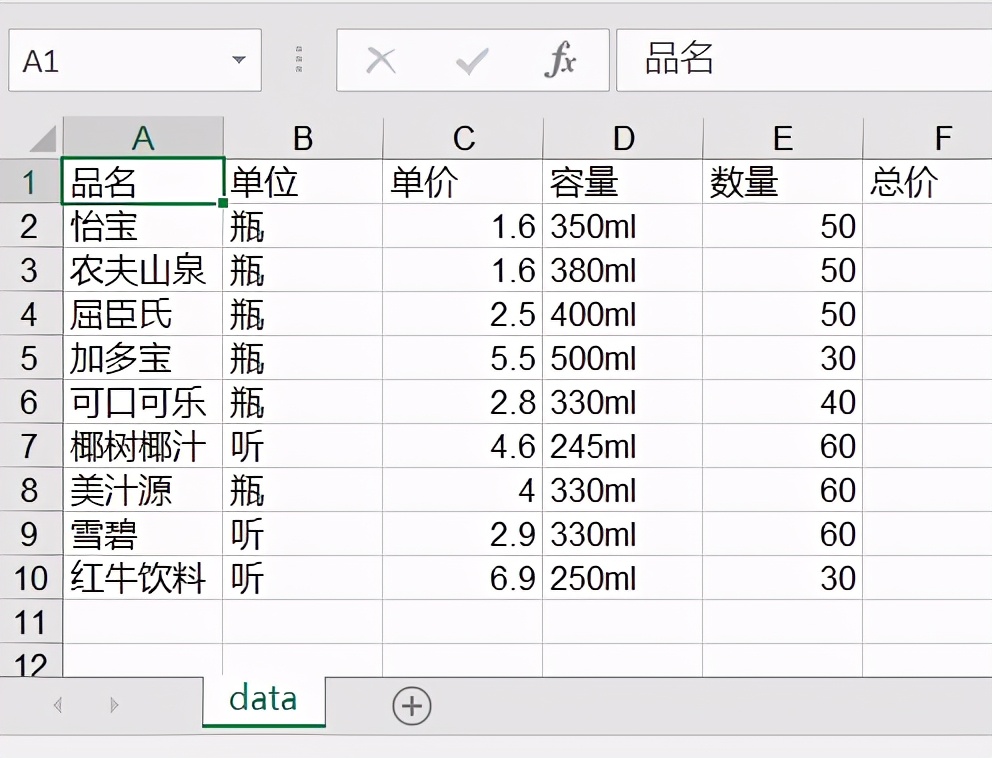This screenshot has width=992, height=758.
Task: Select column D header
Action: point(623,138)
